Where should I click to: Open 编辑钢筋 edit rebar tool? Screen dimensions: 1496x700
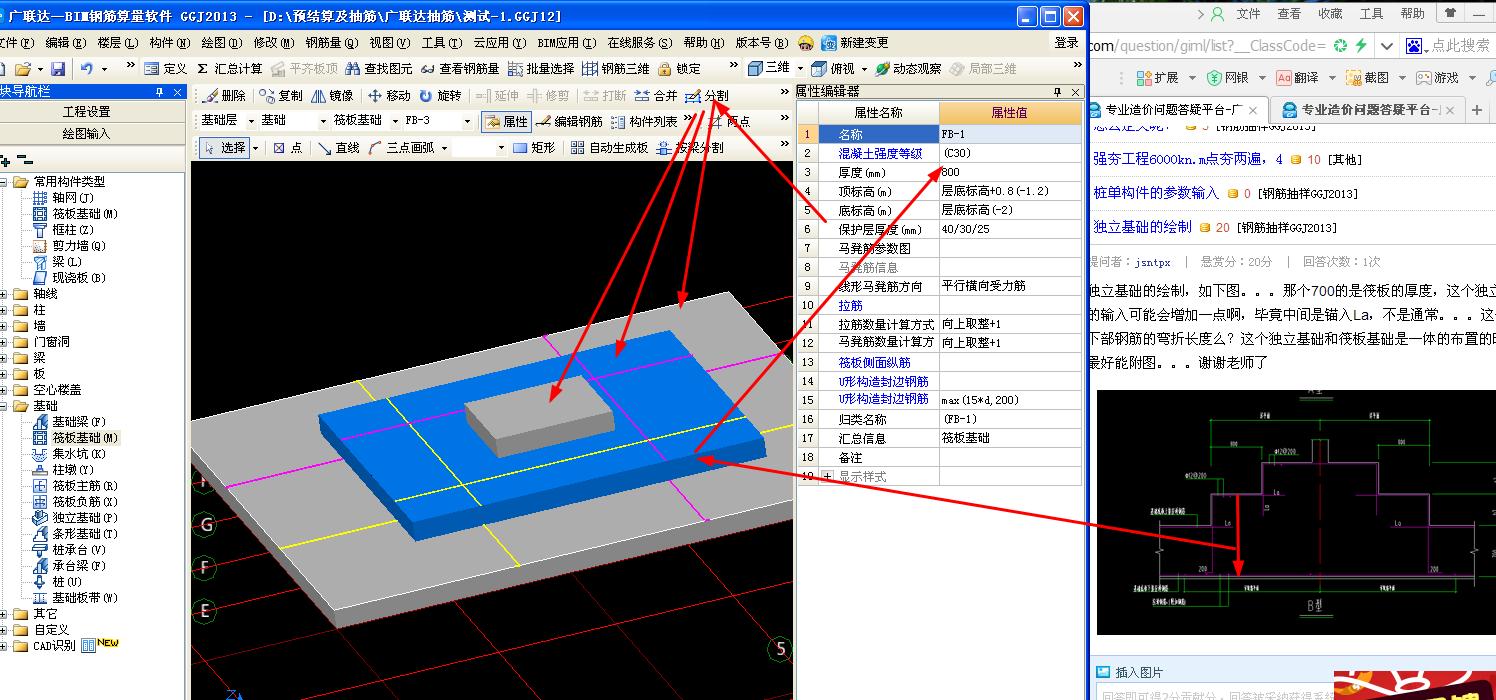pos(569,121)
